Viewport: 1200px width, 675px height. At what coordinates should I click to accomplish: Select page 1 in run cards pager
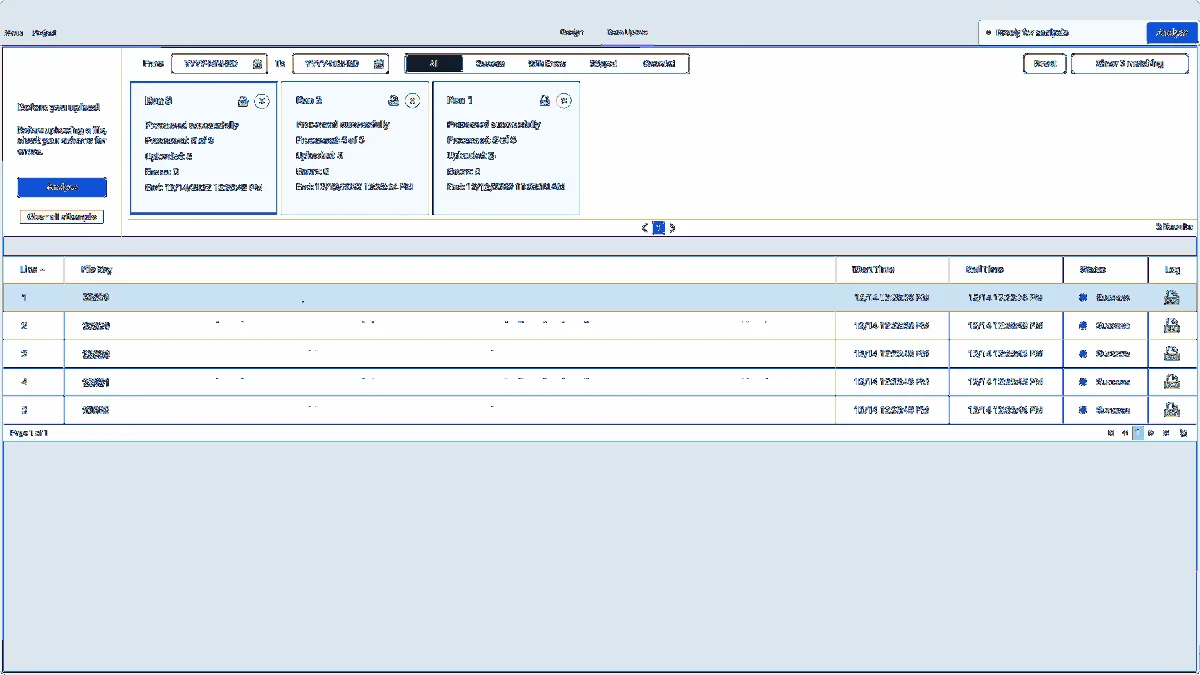point(659,227)
